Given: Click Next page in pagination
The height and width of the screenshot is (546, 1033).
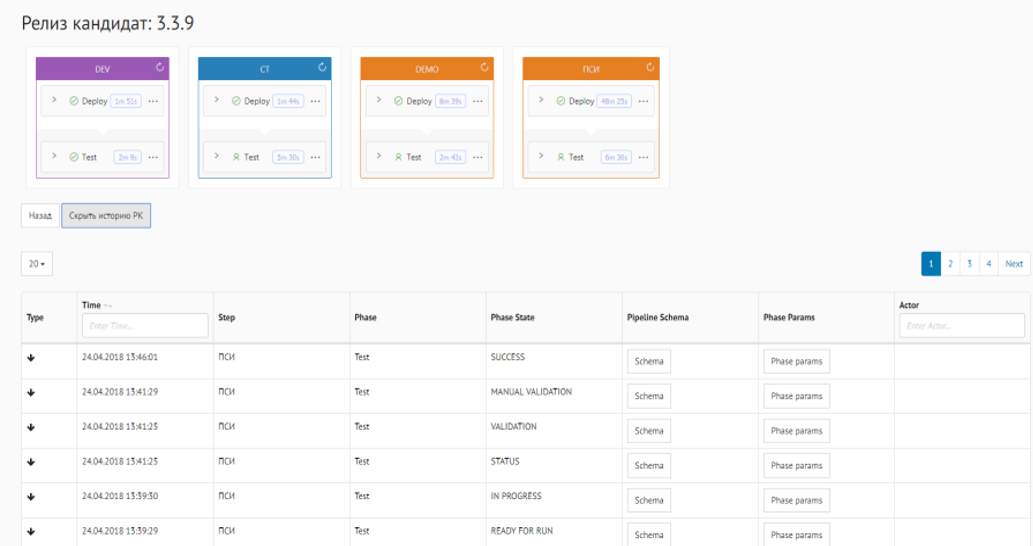Looking at the screenshot, I should [1014, 264].
